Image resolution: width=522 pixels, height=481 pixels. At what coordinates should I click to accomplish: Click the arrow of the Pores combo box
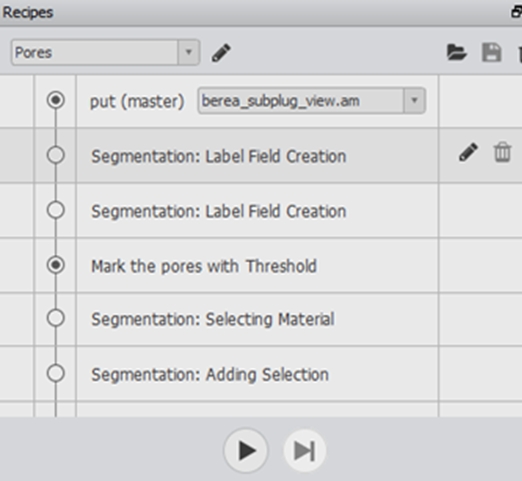189,52
